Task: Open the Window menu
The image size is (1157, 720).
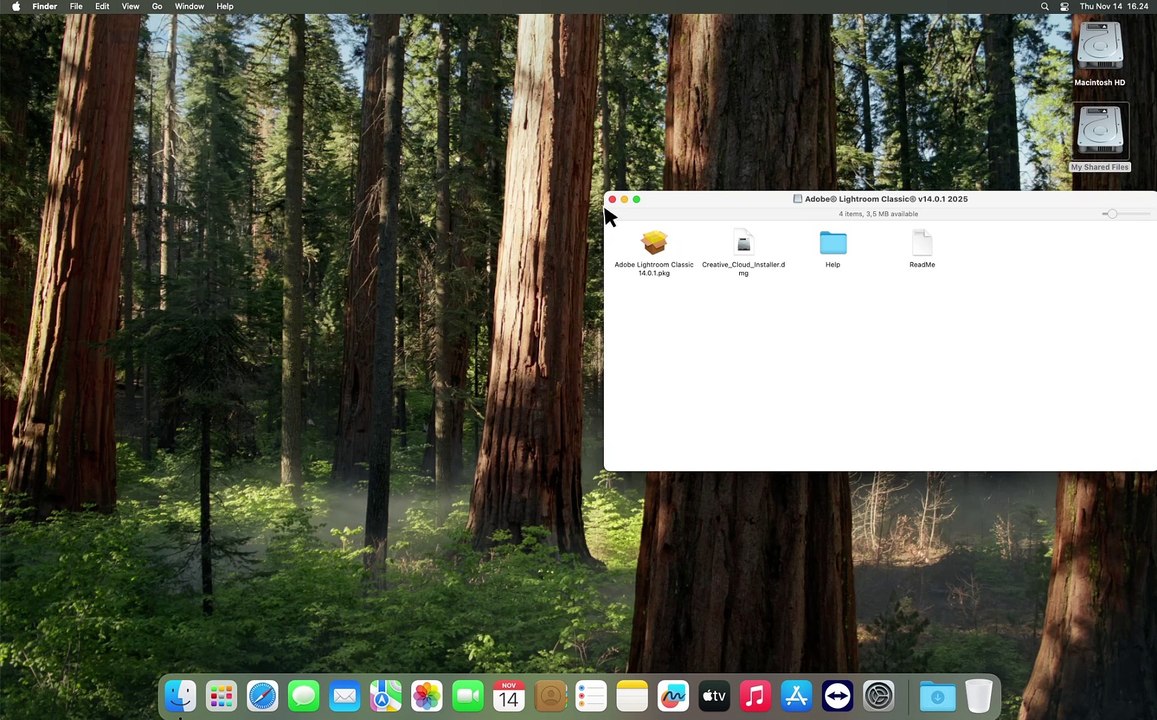Action: tap(190, 6)
